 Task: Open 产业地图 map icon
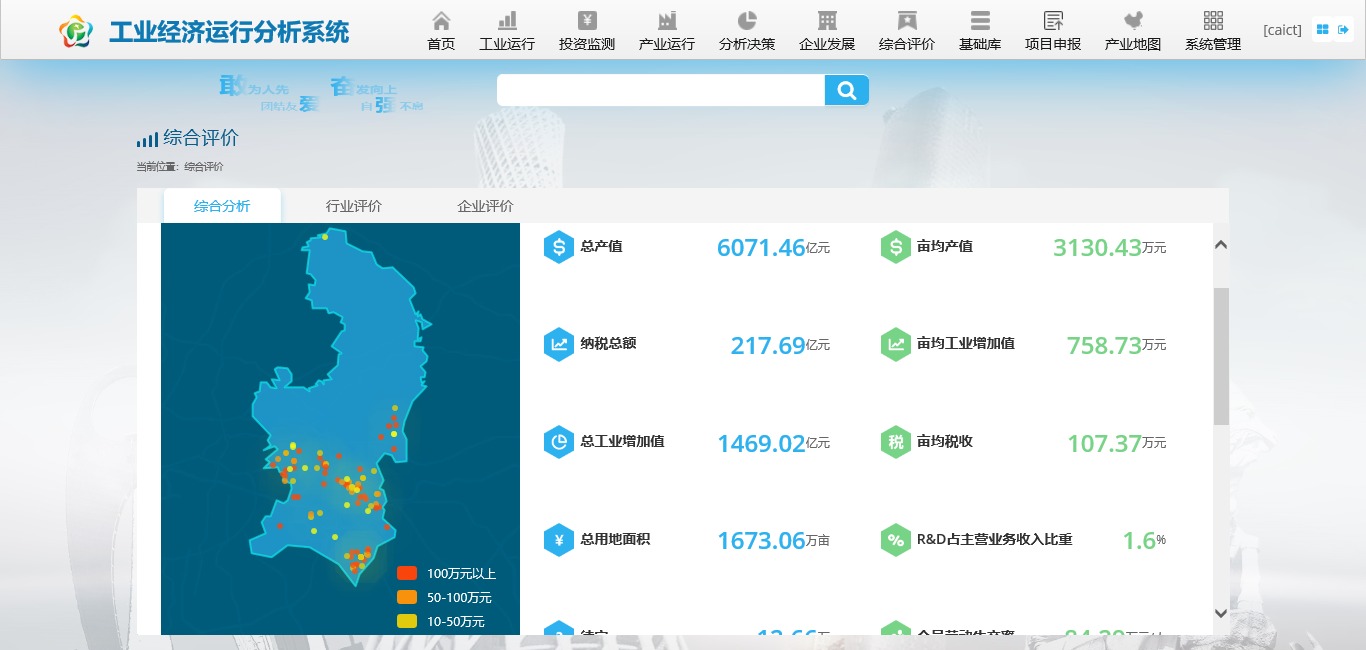[x=1133, y=20]
